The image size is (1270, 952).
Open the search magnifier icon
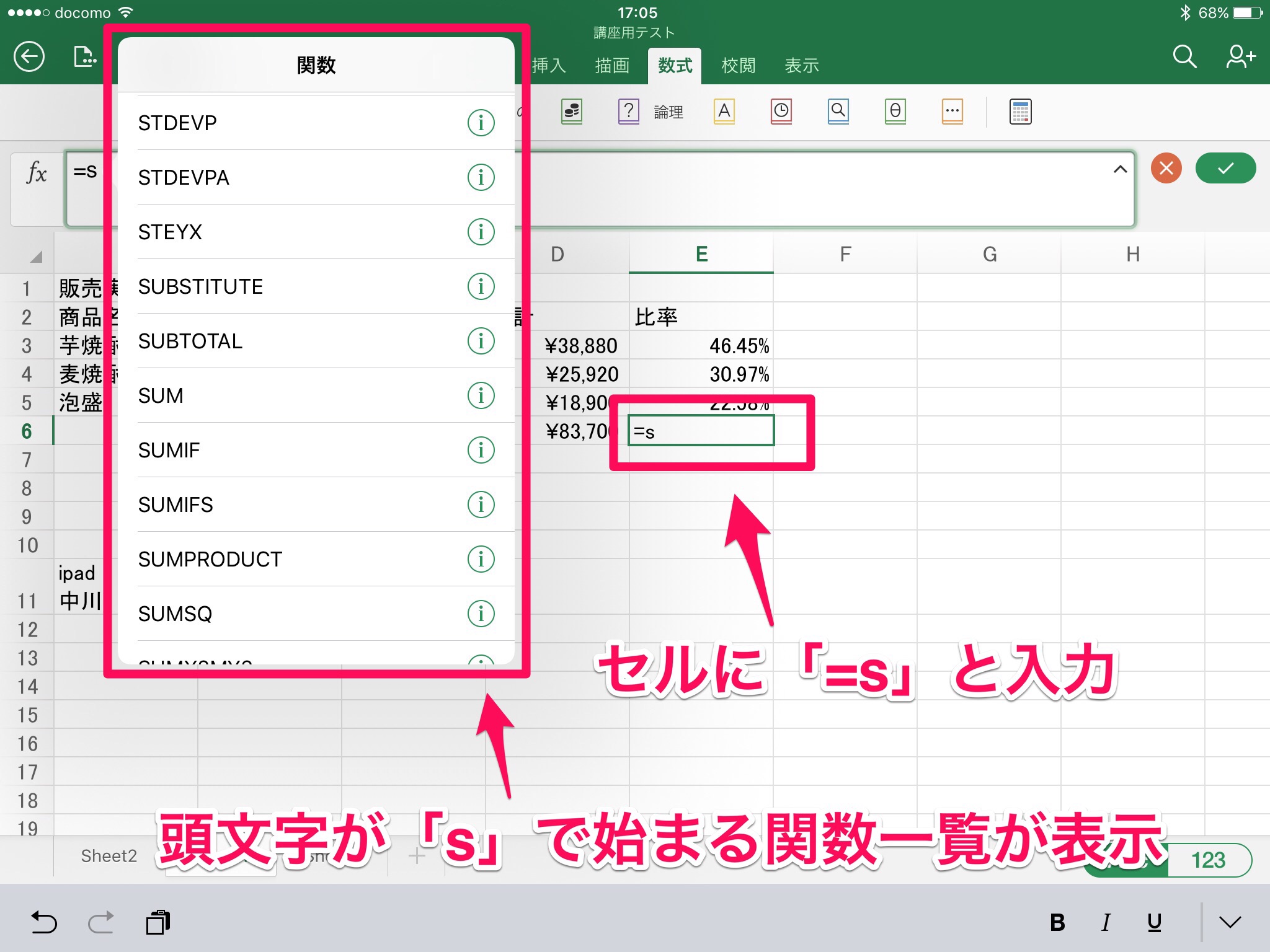tap(1184, 57)
